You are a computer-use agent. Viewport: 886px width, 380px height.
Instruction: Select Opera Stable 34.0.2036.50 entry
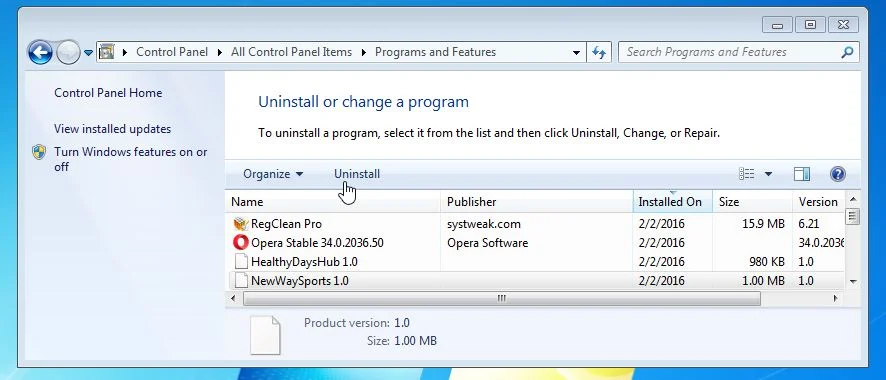pyautogui.click(x=317, y=243)
